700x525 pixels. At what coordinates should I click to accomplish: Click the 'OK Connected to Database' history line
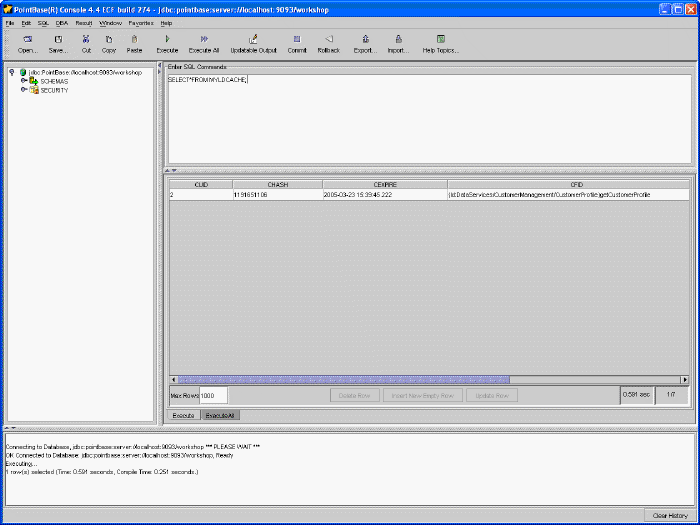coord(120,456)
